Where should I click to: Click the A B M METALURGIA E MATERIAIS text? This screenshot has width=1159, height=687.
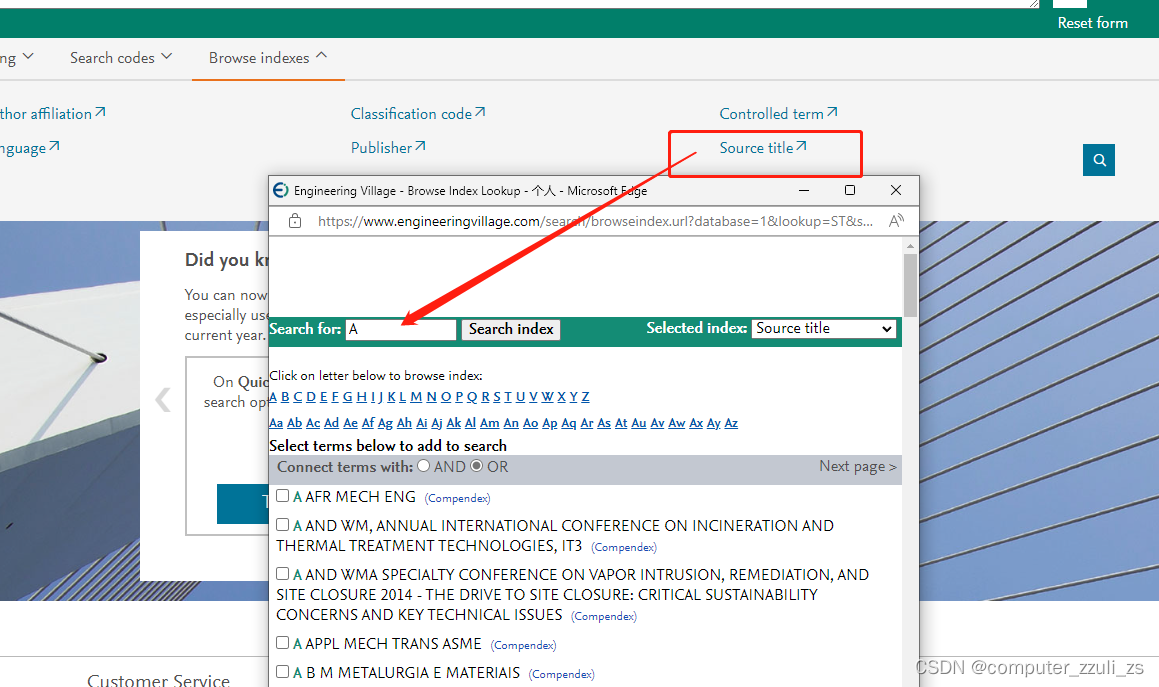tap(407, 673)
